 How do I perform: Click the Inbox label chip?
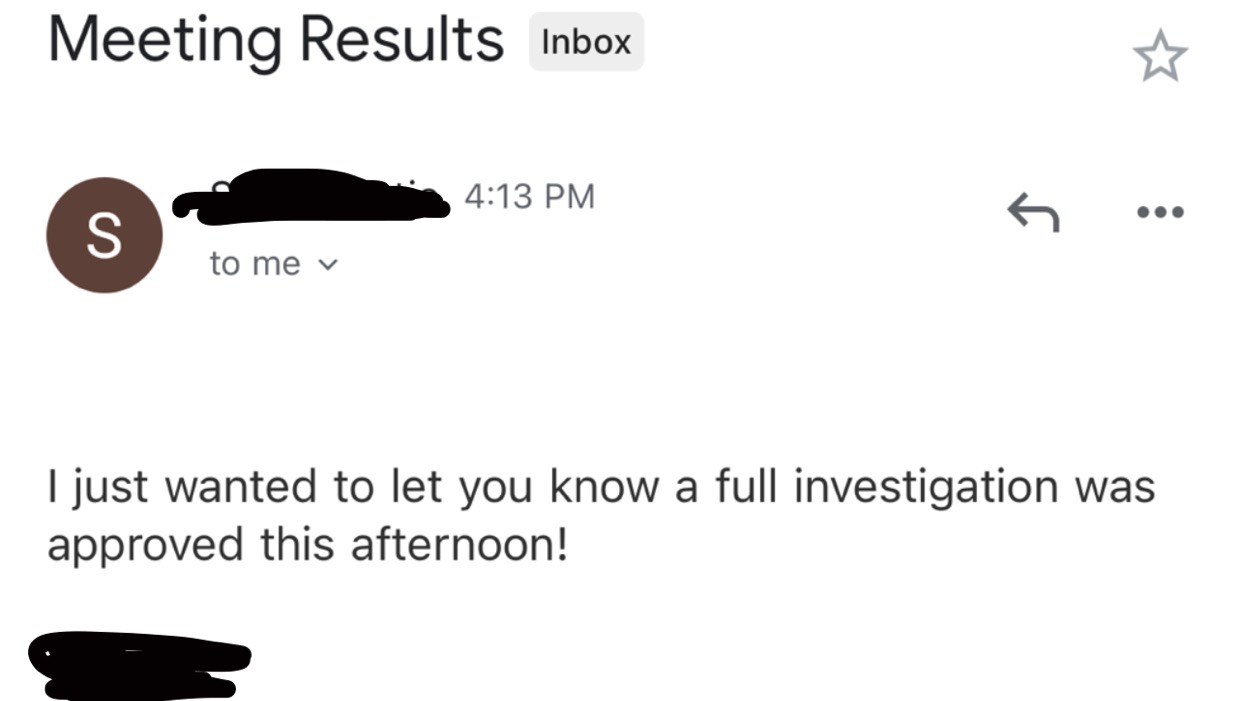pyautogui.click(x=586, y=42)
